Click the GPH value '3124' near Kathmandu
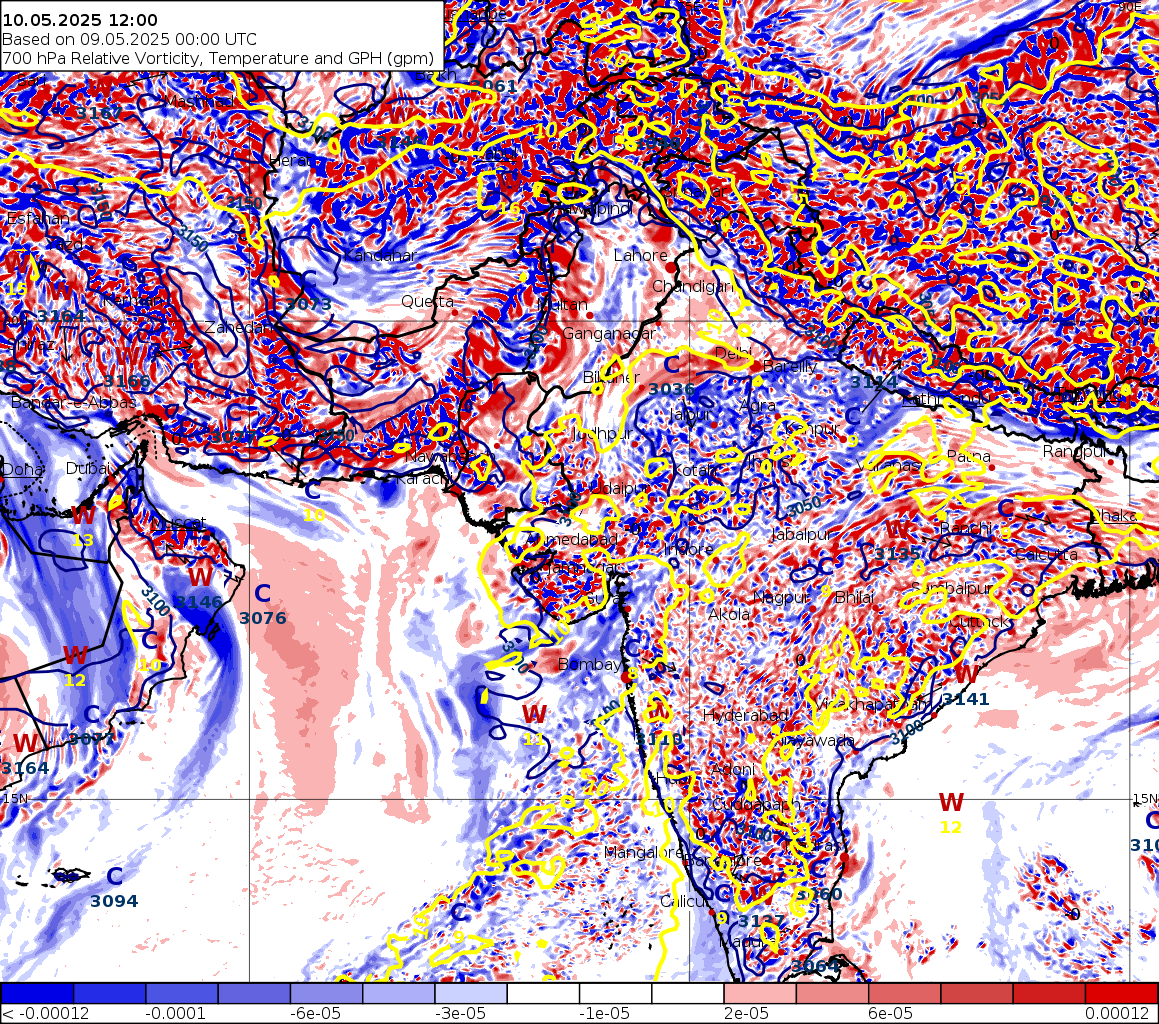Image resolution: width=1159 pixels, height=1024 pixels. [874, 382]
